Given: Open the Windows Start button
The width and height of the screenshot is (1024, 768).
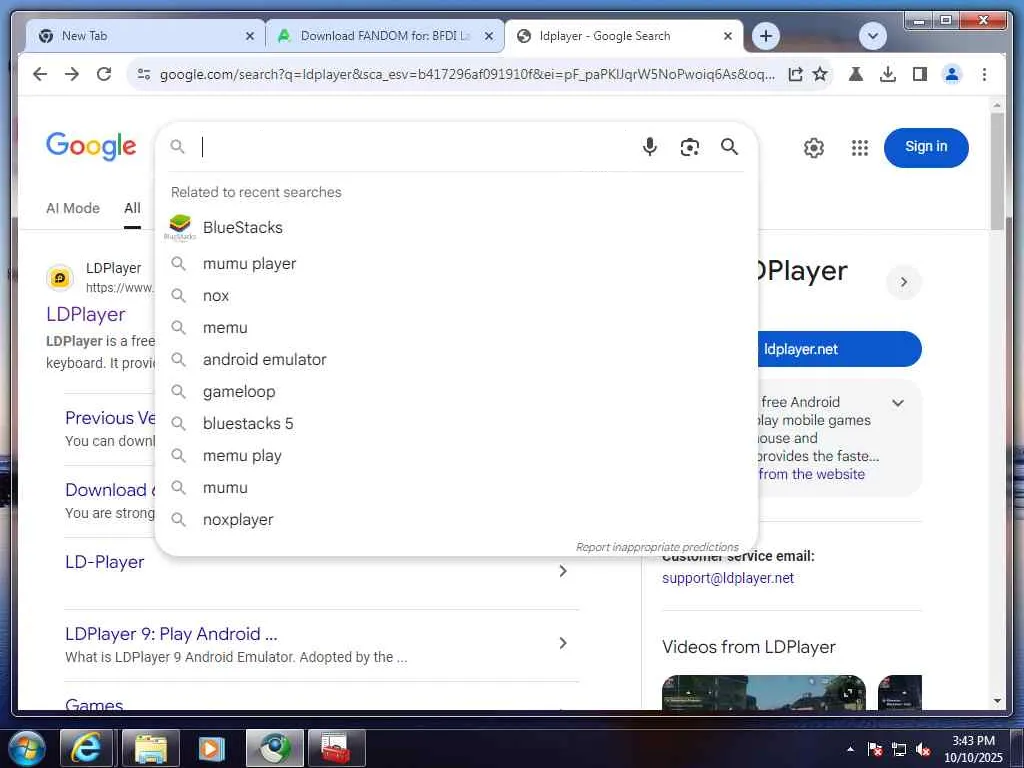Looking at the screenshot, I should 26,748.
